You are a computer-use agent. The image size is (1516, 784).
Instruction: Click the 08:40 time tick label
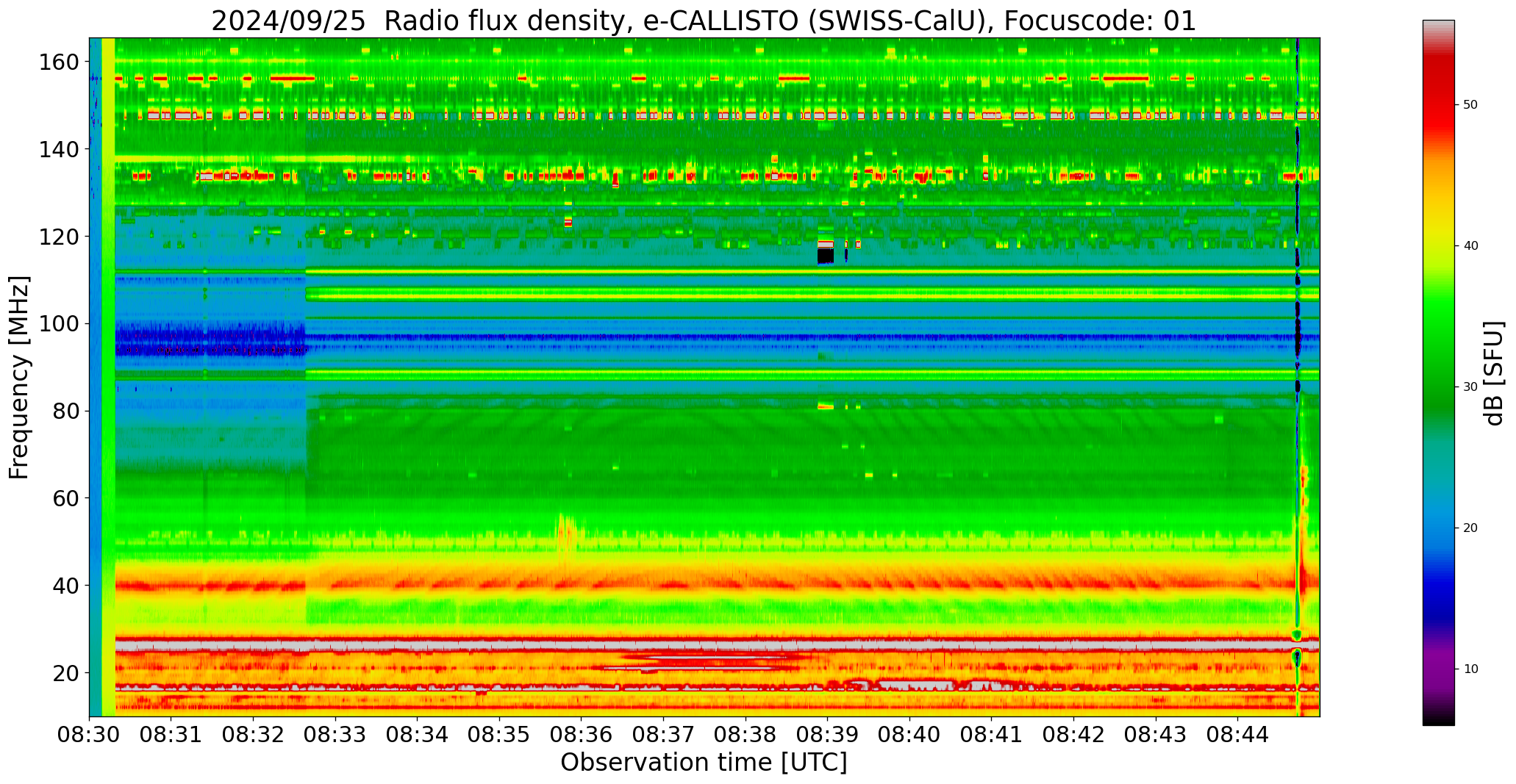coord(909,736)
